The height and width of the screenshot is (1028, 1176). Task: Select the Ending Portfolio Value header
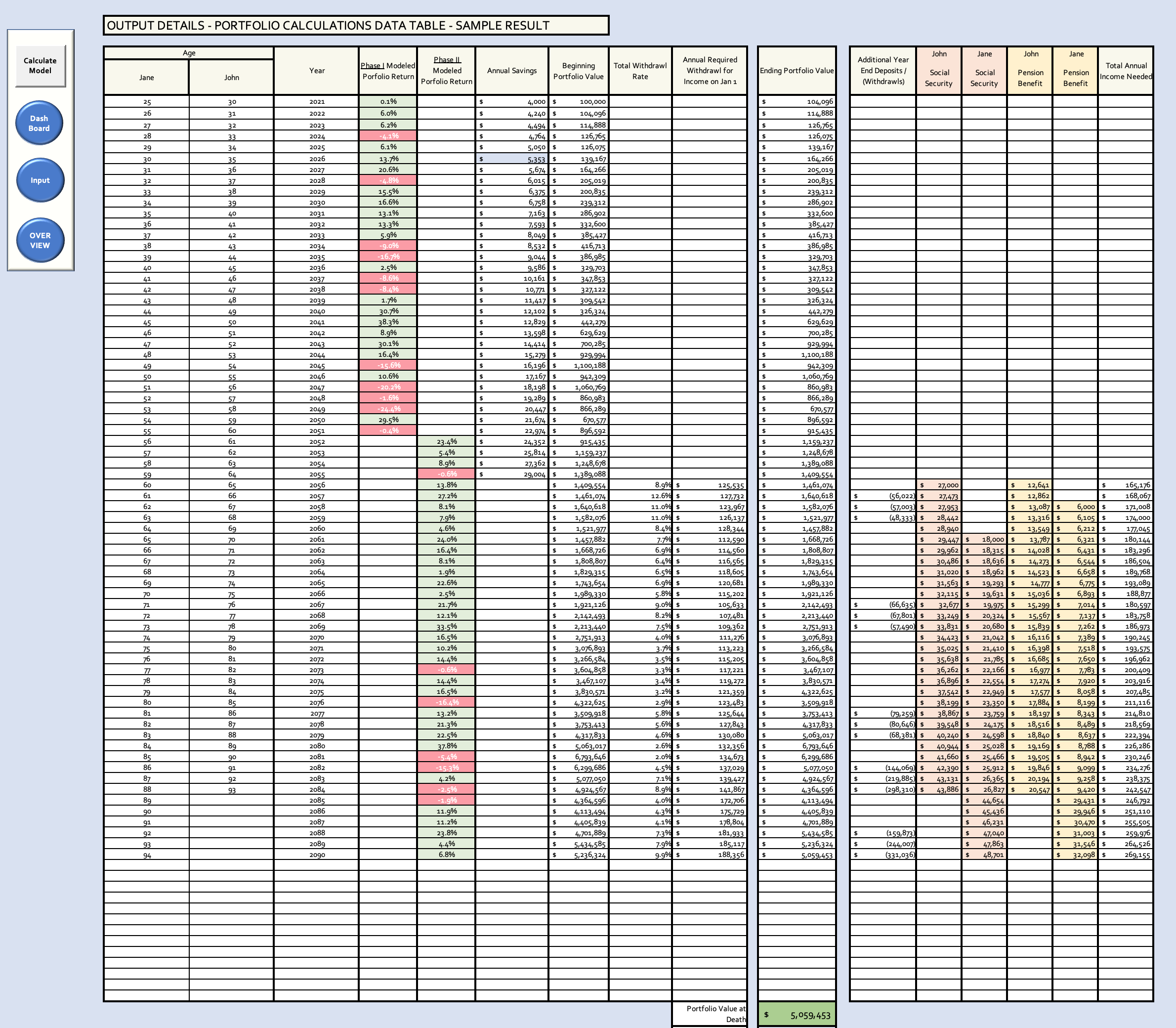point(797,71)
